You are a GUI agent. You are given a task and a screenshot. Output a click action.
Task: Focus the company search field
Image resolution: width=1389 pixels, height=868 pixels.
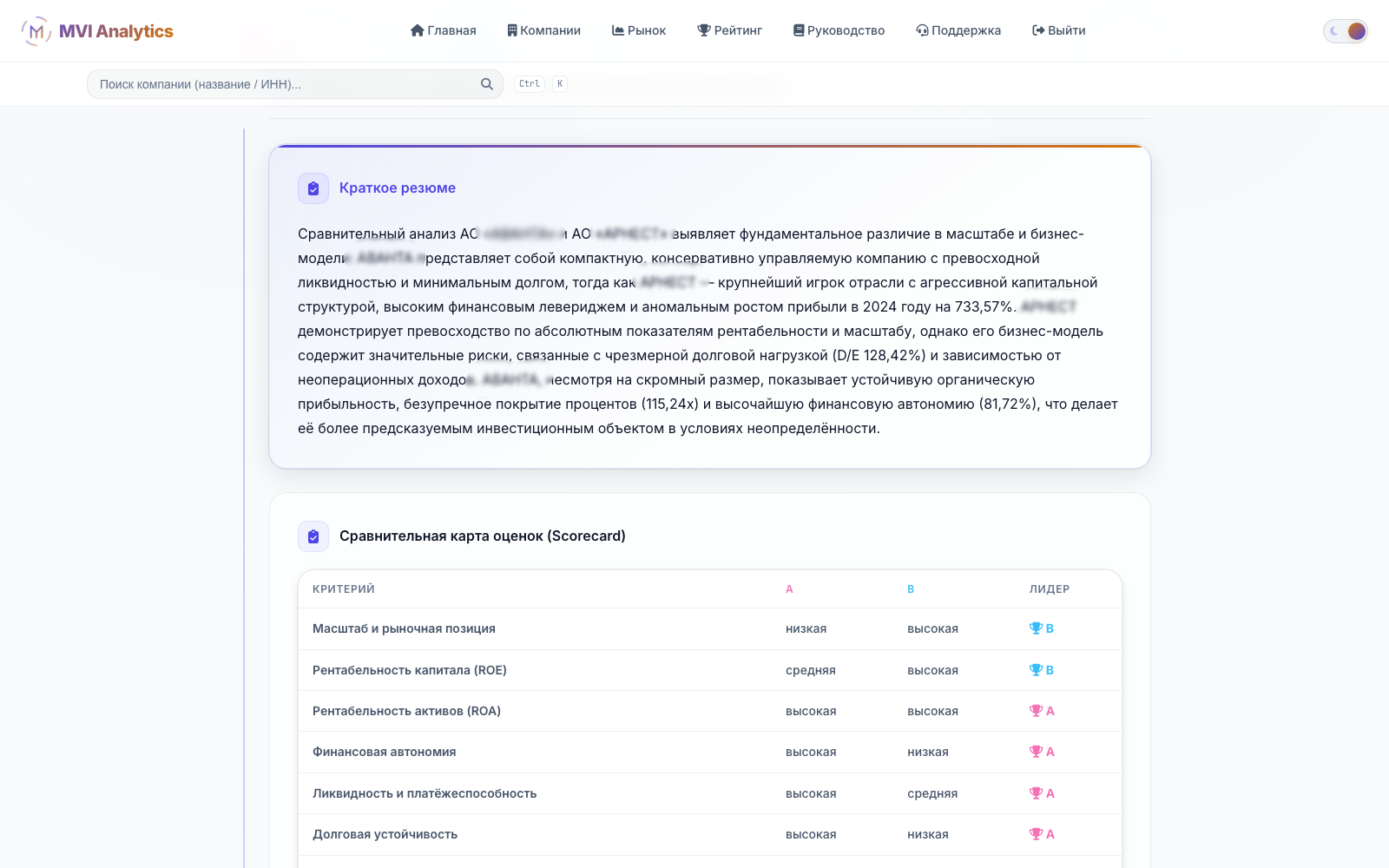coord(295,84)
